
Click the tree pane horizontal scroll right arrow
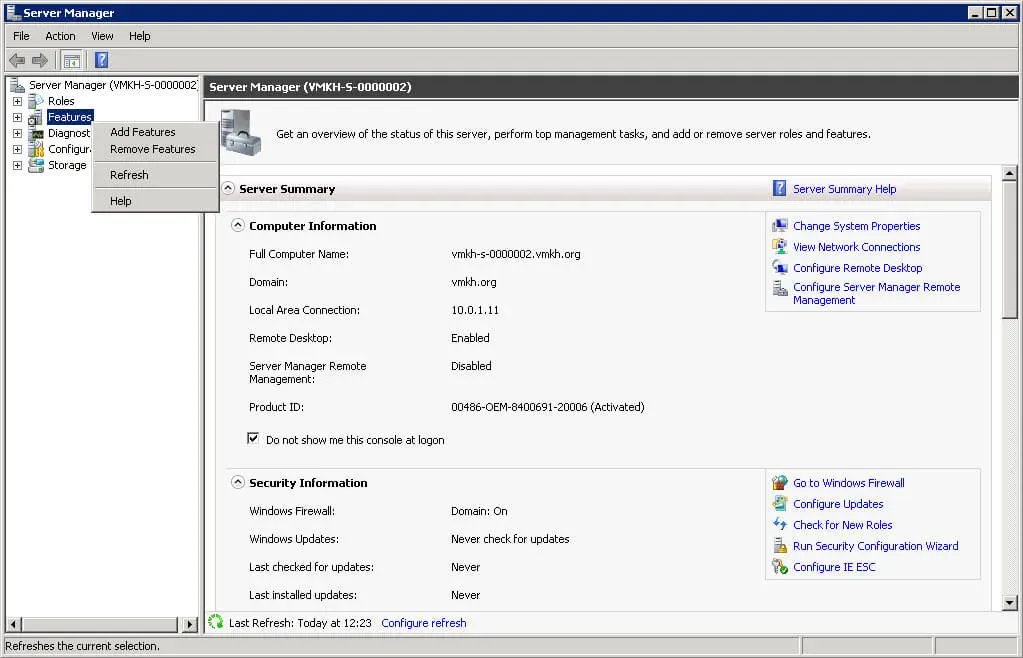coord(189,624)
